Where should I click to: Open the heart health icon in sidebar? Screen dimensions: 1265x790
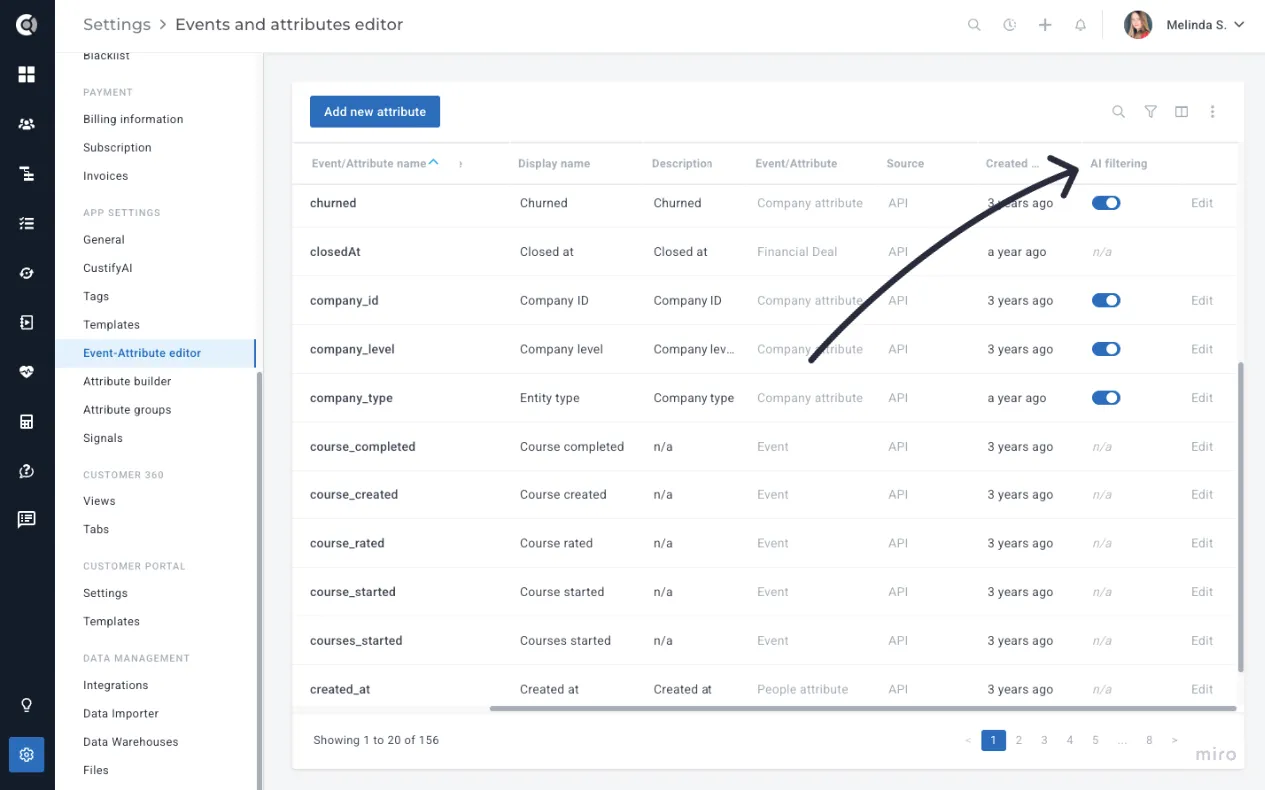coord(27,372)
